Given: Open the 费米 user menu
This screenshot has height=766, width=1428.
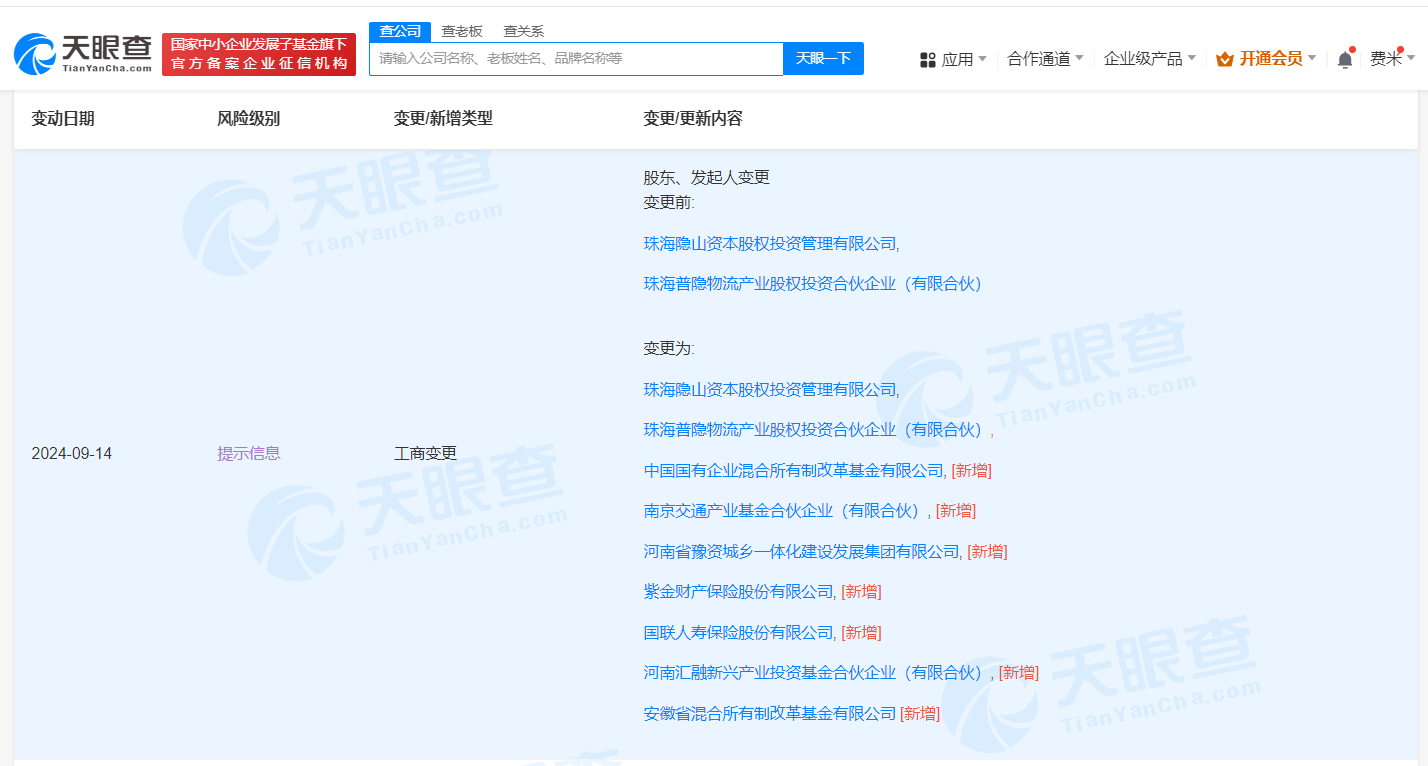Looking at the screenshot, I should (1393, 59).
